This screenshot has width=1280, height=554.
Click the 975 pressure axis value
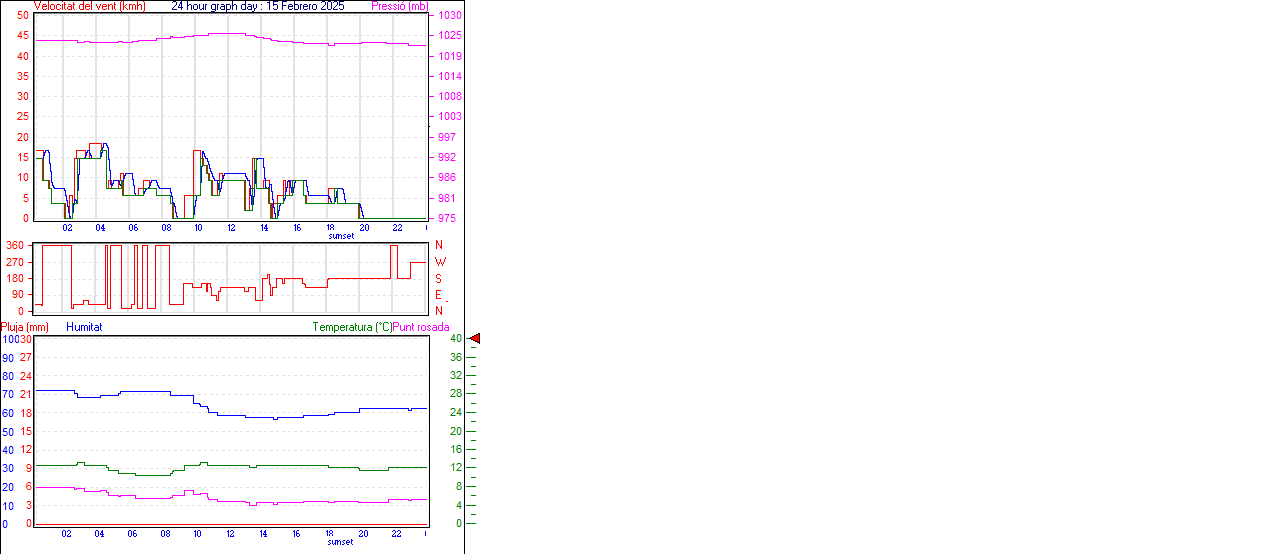pyautogui.click(x=447, y=218)
